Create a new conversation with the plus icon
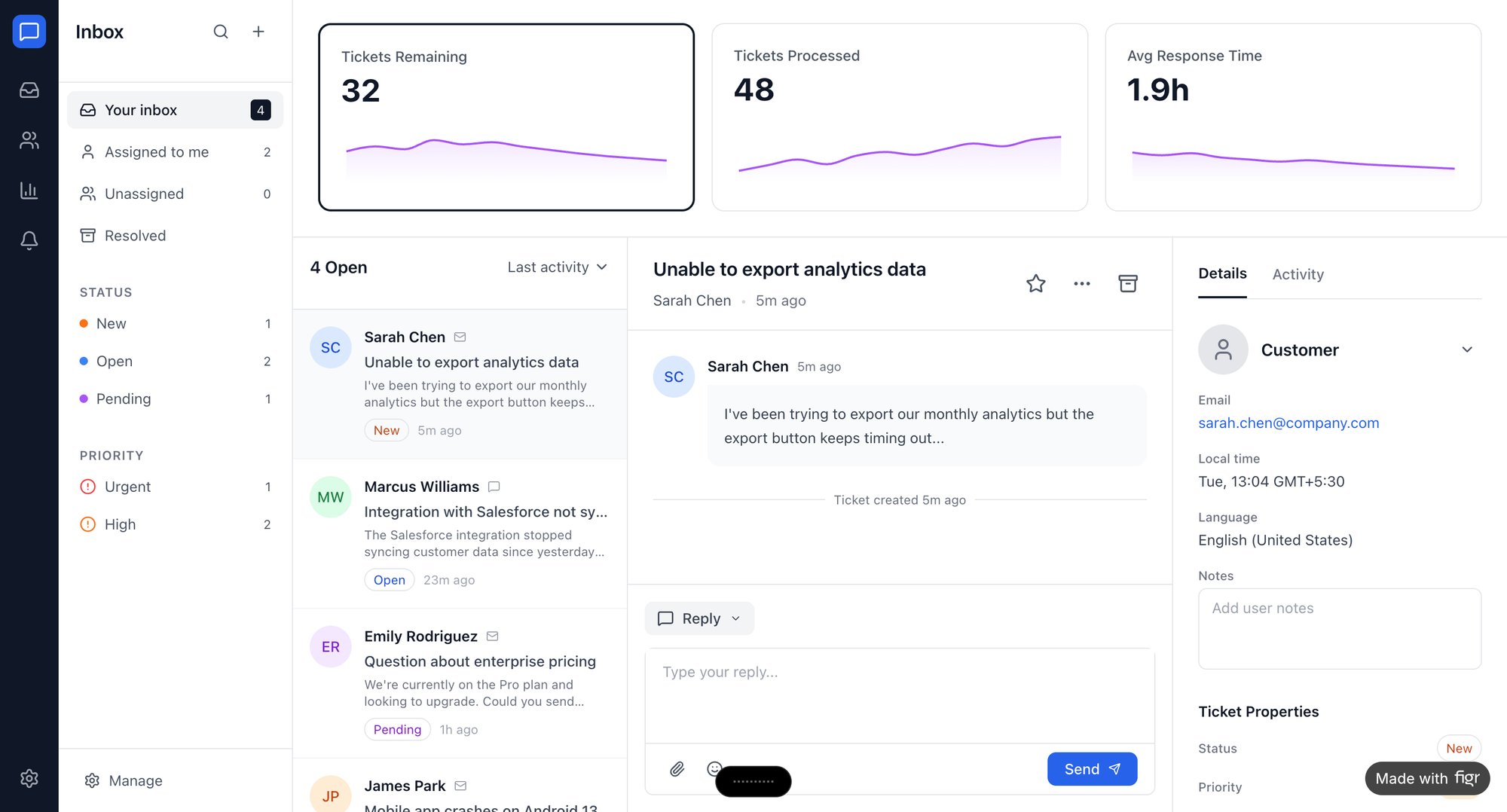Screen dimensions: 1507x812 (258, 32)
